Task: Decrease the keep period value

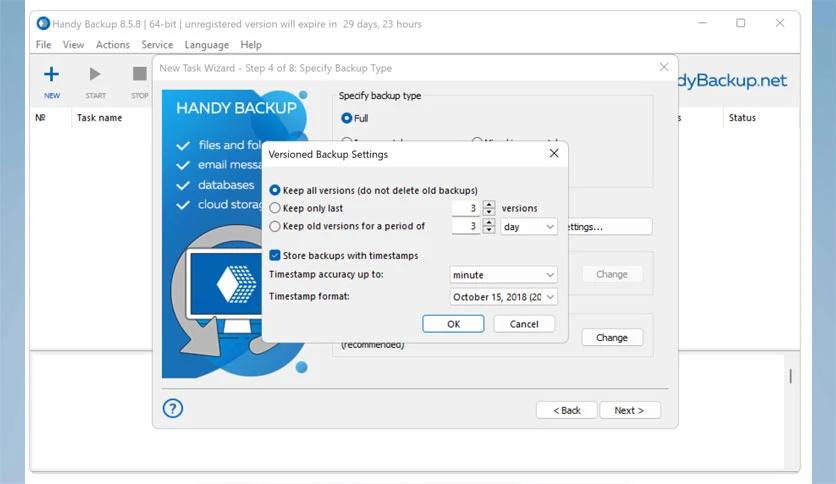Action: [x=489, y=230]
